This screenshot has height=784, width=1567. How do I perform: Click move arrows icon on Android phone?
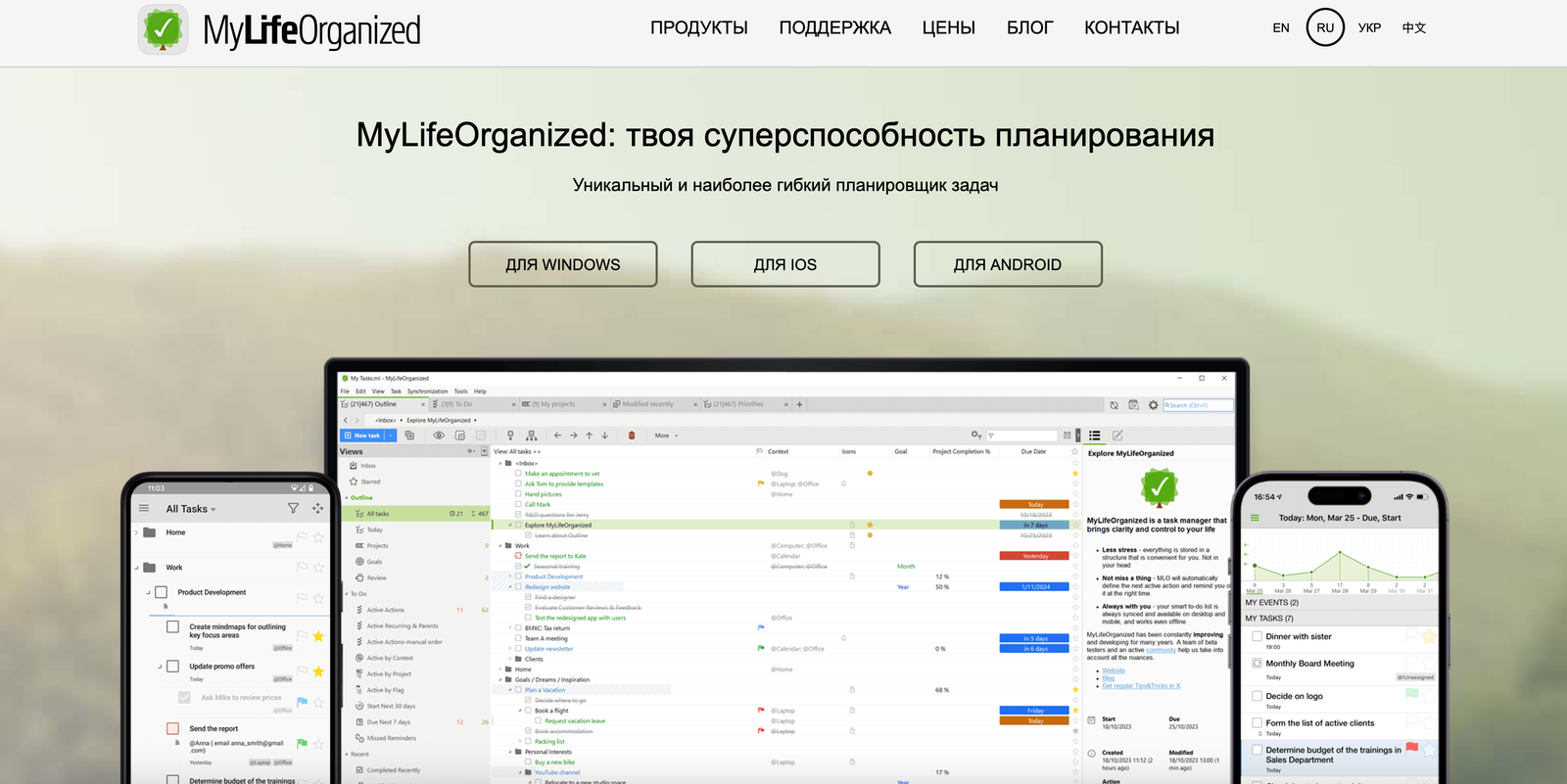pos(317,508)
